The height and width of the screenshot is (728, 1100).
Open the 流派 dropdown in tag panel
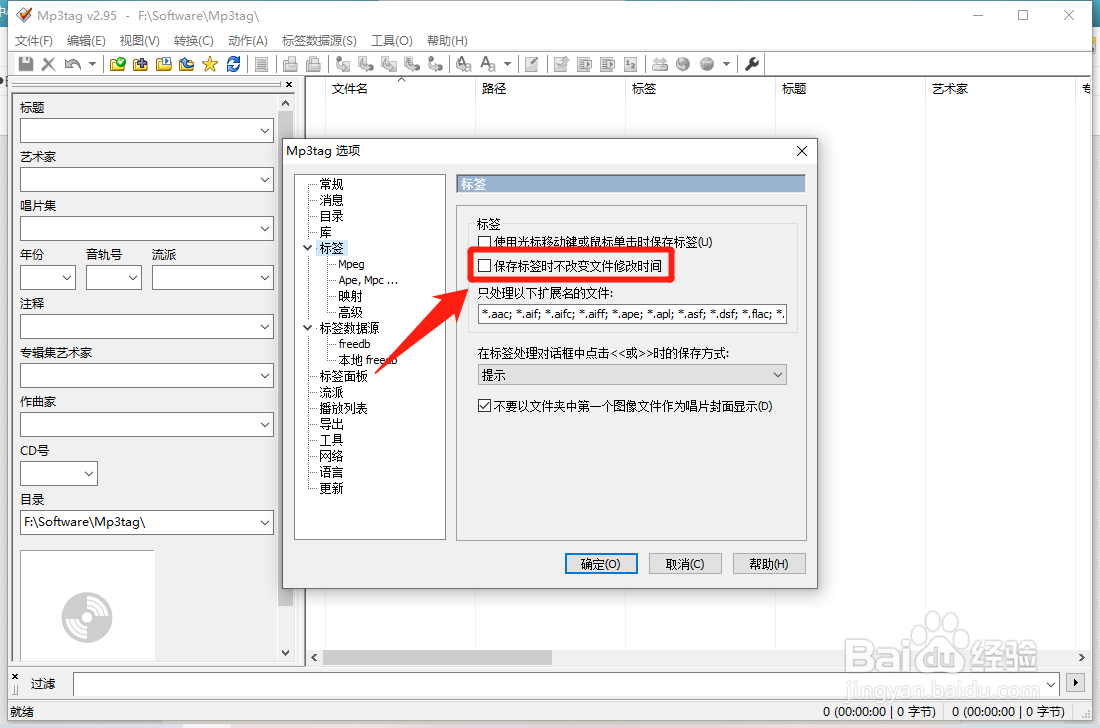(264, 278)
